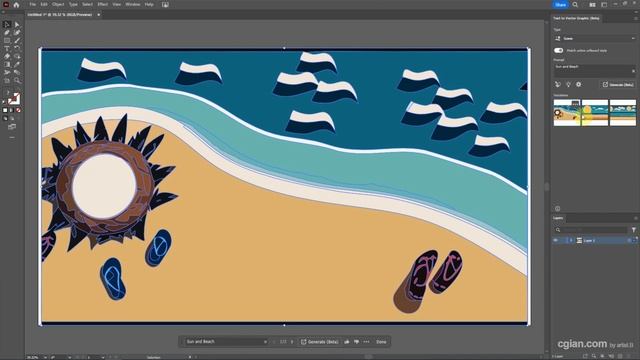Image resolution: width=640 pixels, height=360 pixels.
Task: Click the Home icon in top bar
Action: coord(16,4)
